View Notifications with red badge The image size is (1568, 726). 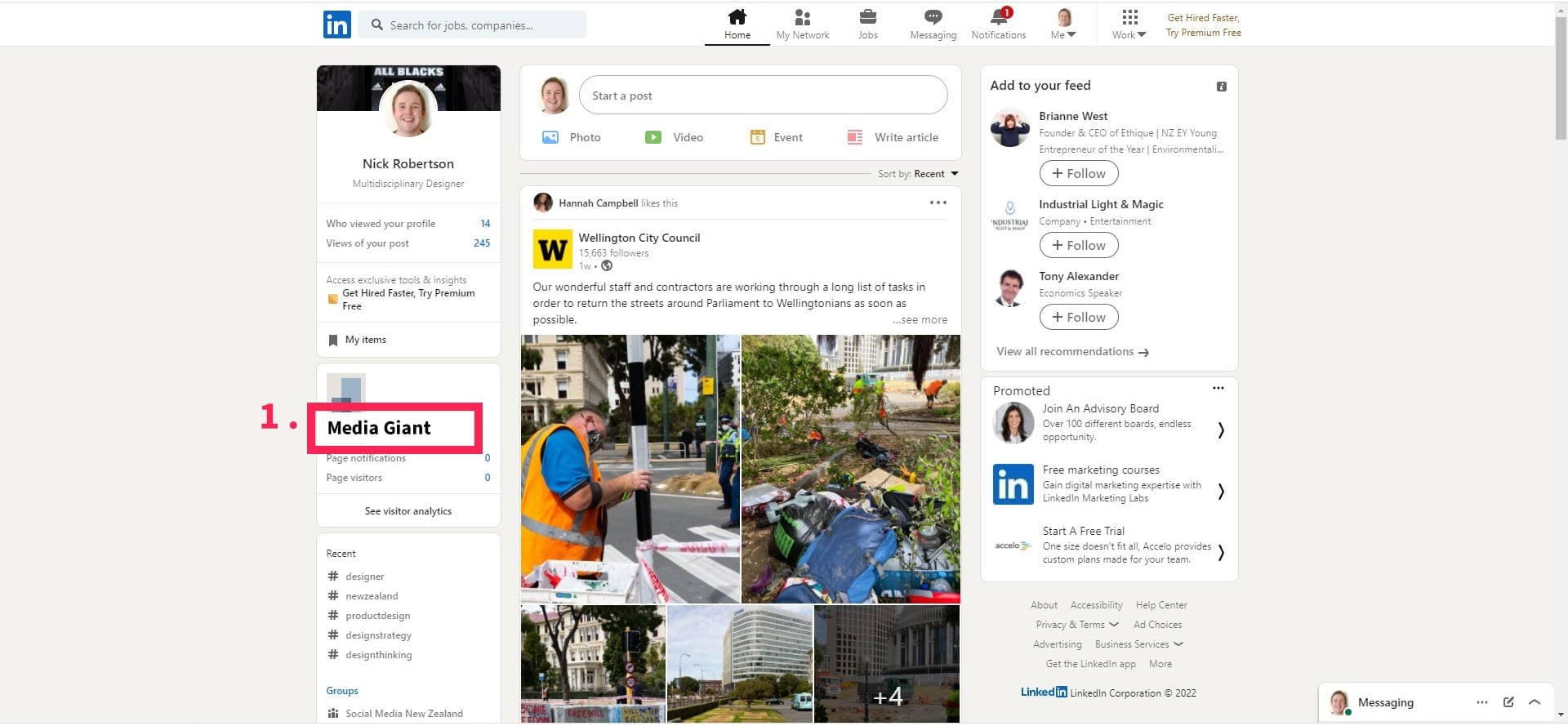[998, 24]
